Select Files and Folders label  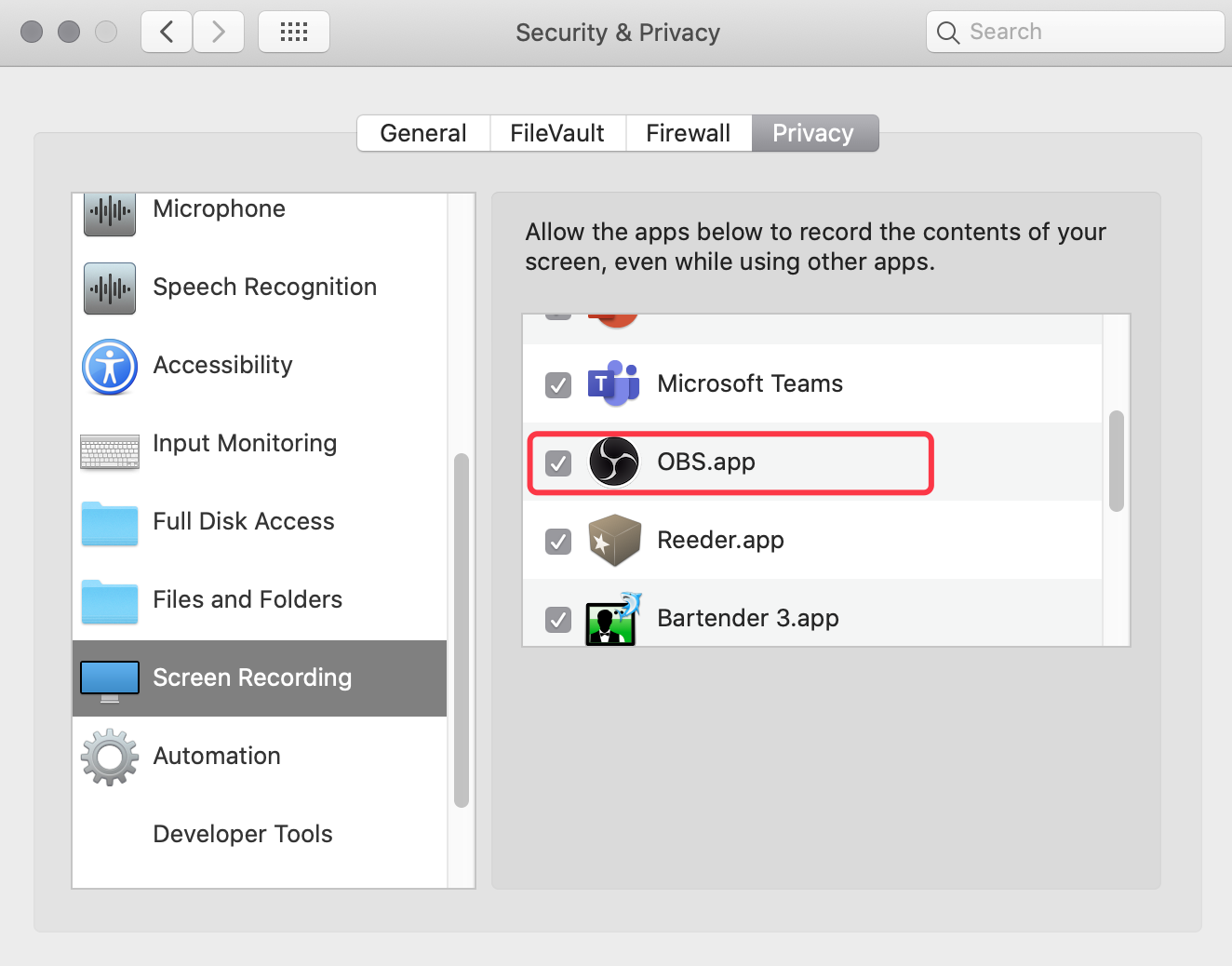[248, 599]
